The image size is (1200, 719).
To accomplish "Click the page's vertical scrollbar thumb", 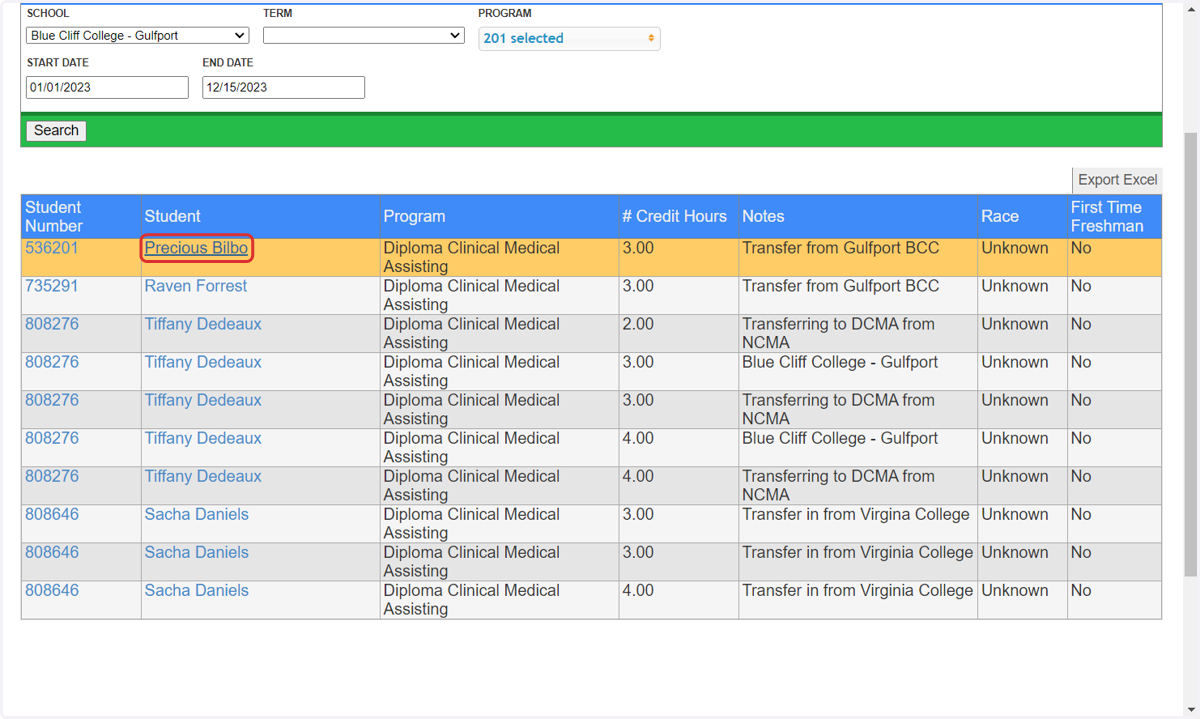I will coord(1191,353).
